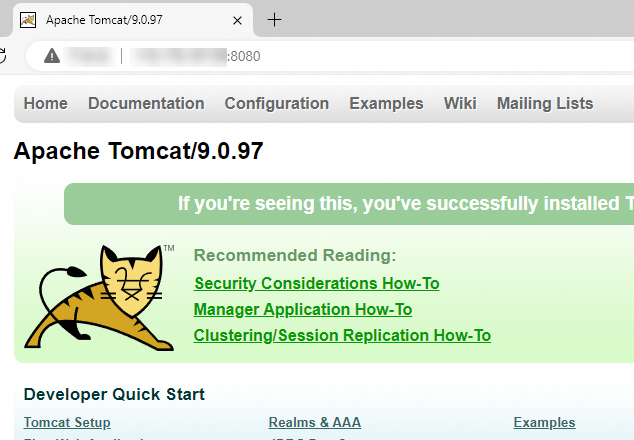Image resolution: width=634 pixels, height=440 pixels.
Task: Open the Documentation navigation item
Action: click(146, 104)
